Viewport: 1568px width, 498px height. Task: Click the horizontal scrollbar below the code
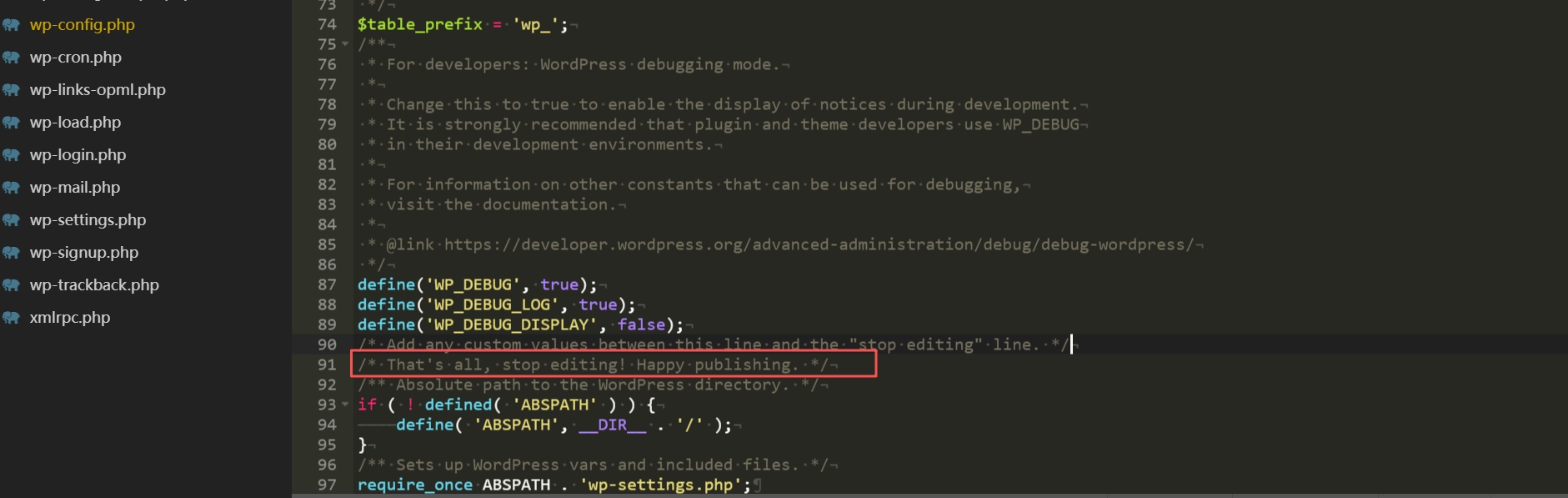click(x=917, y=495)
